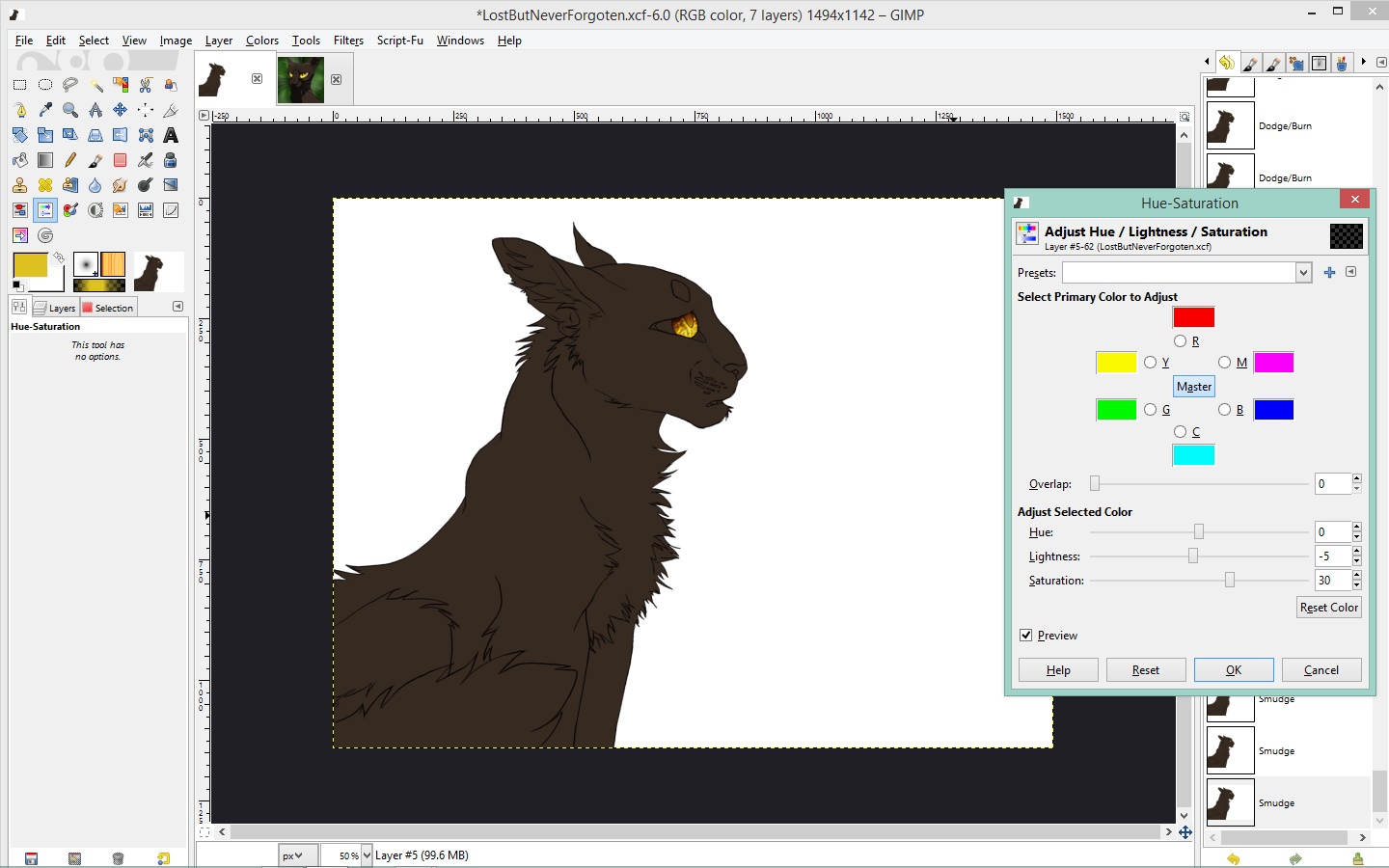The height and width of the screenshot is (868, 1389).
Task: Select the G green primary radio button
Action: [x=1150, y=409]
